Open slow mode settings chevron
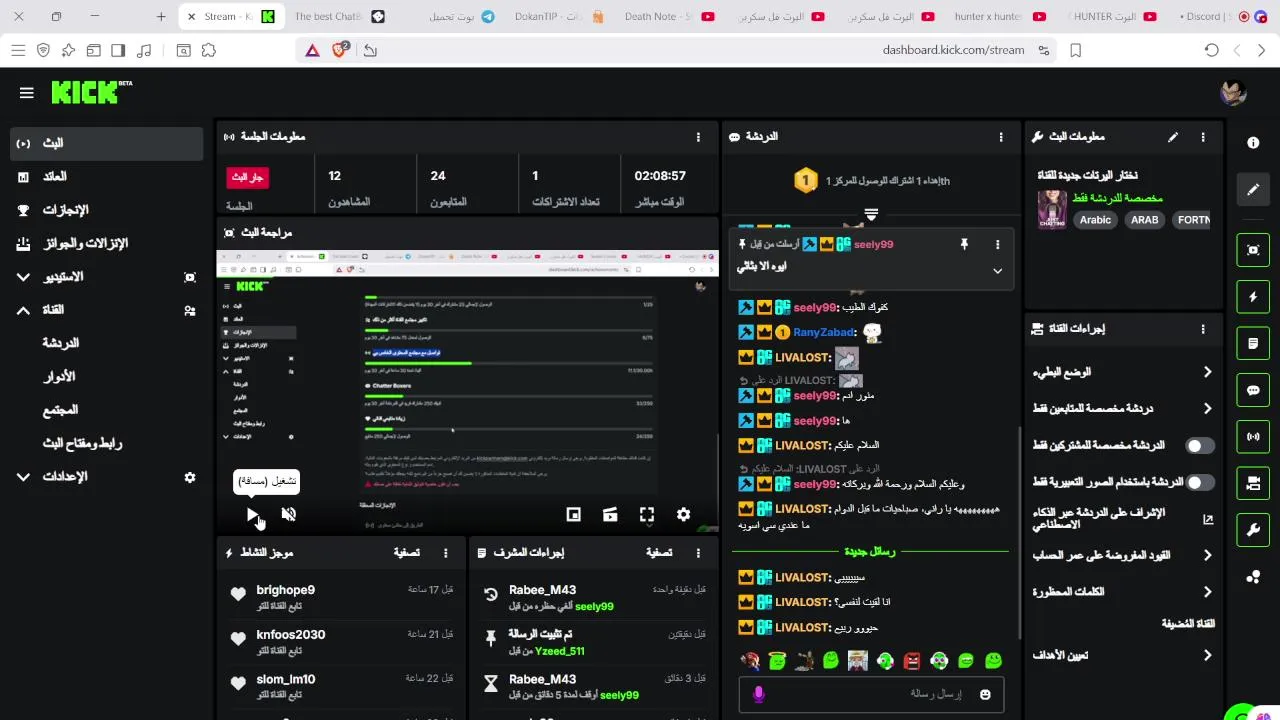Viewport: 1280px width, 720px height. coord(1207,372)
